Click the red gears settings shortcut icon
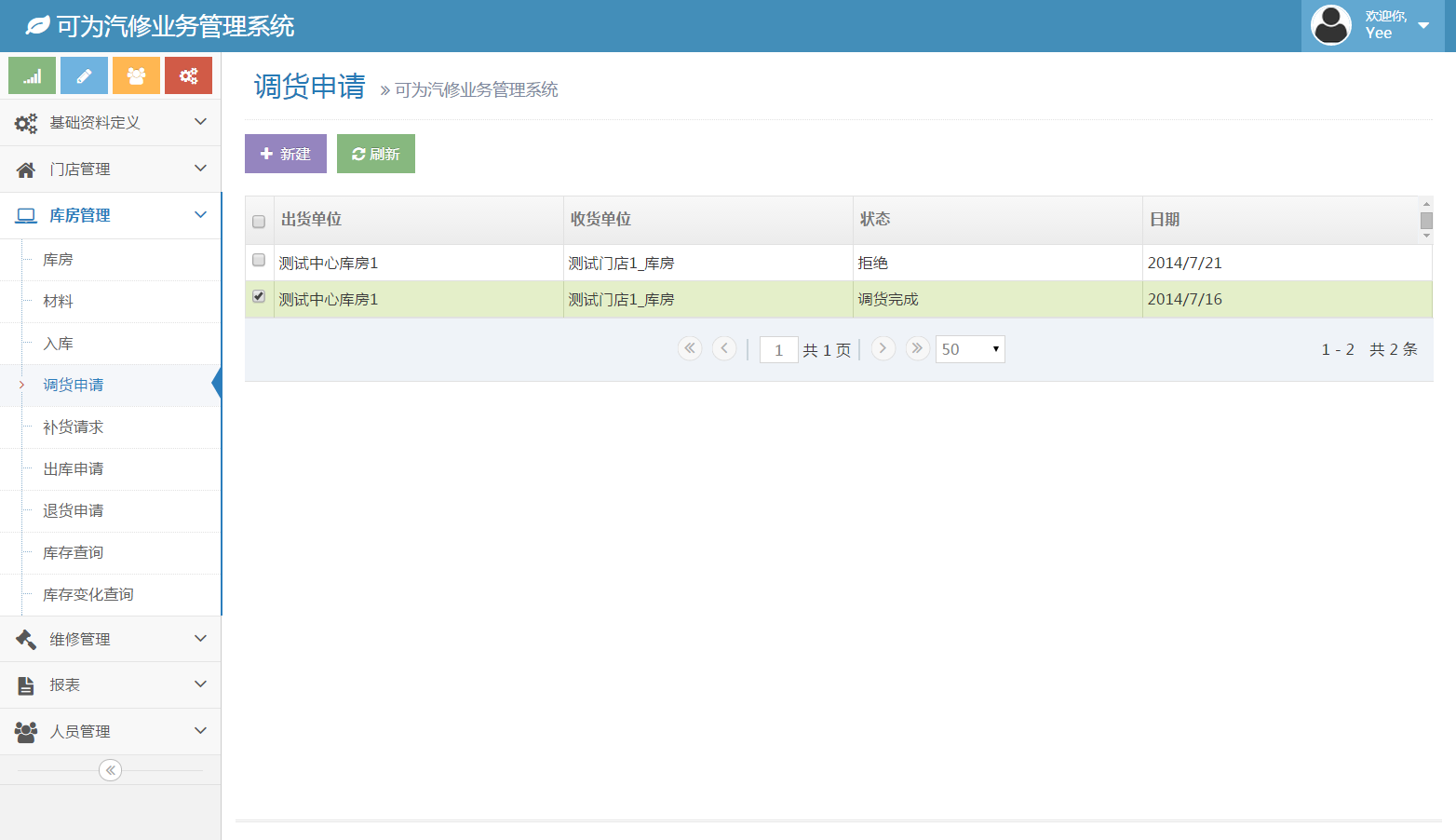This screenshot has width=1456, height=840. 188,75
